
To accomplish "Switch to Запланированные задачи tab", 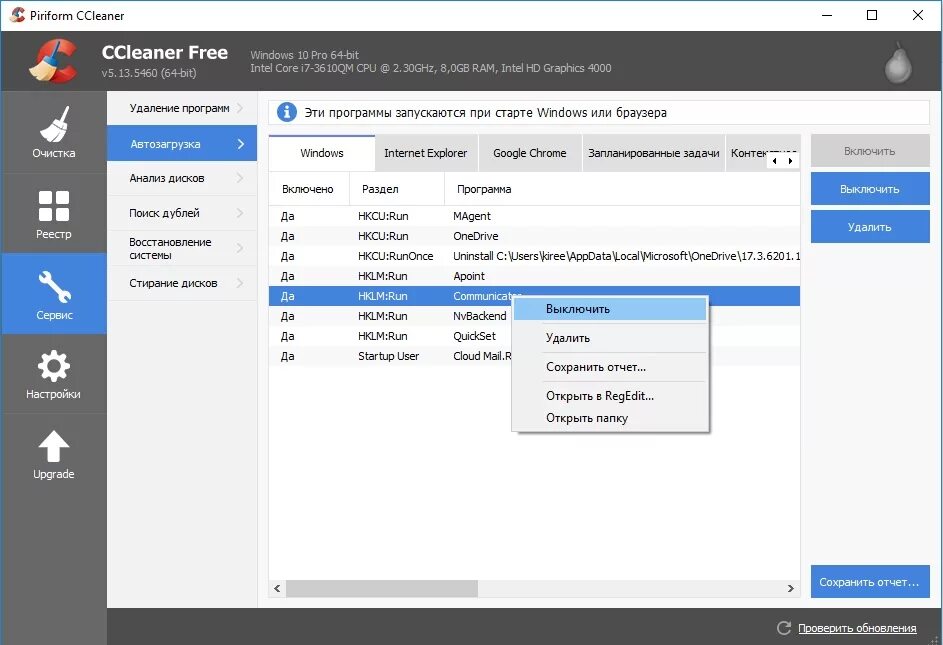I will click(654, 153).
